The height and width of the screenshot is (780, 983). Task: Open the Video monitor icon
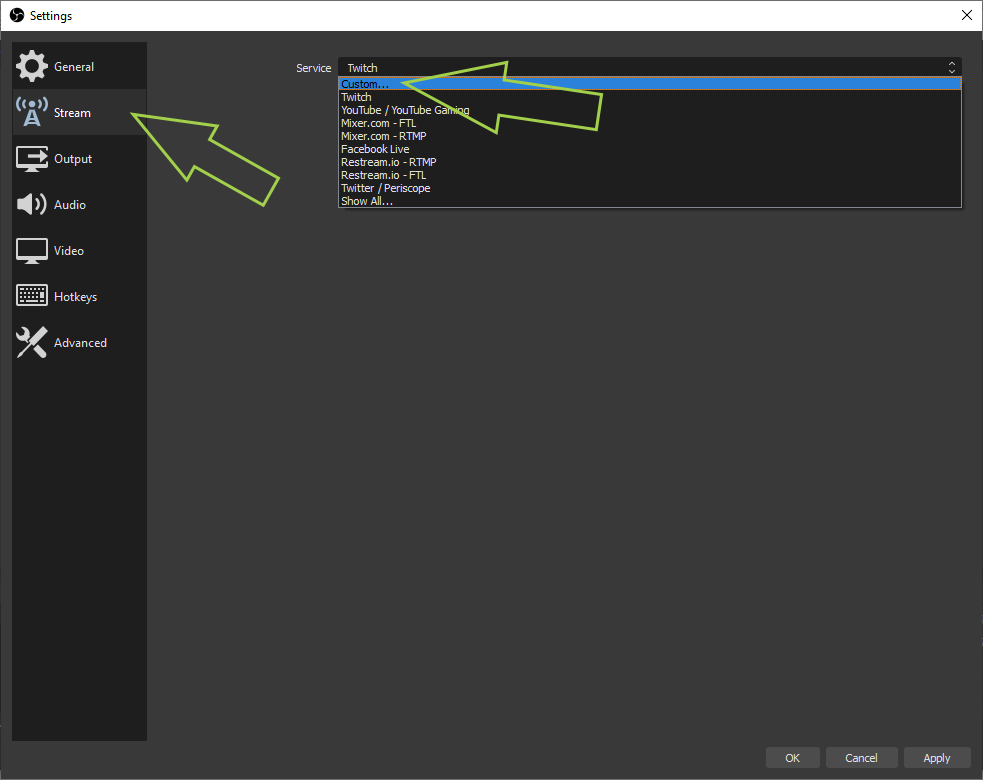tap(32, 251)
